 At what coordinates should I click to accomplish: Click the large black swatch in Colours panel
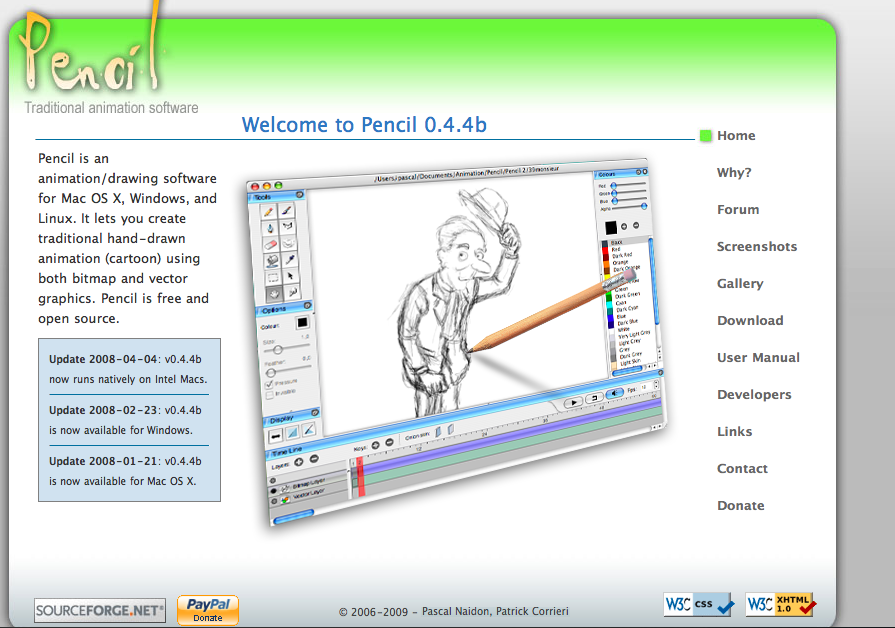click(x=611, y=227)
